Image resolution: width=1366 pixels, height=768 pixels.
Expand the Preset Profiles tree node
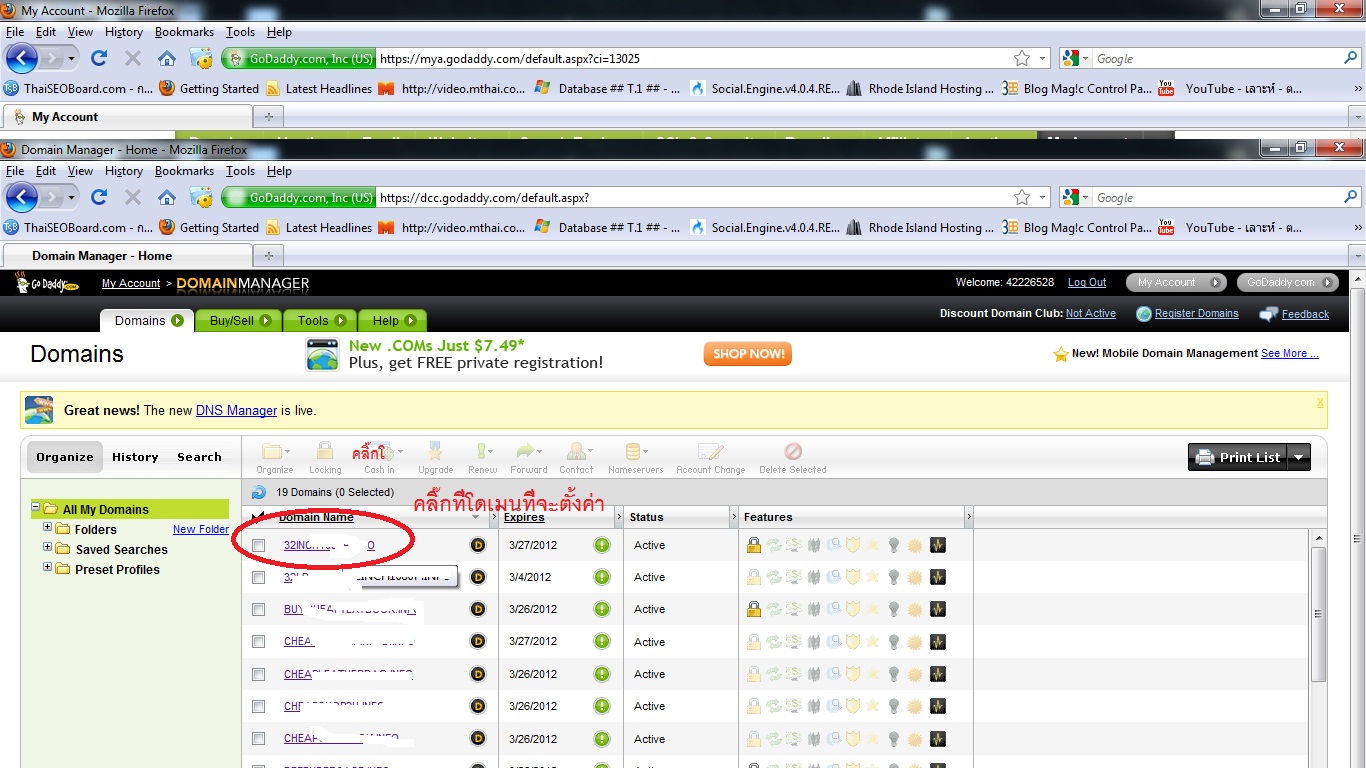[47, 567]
